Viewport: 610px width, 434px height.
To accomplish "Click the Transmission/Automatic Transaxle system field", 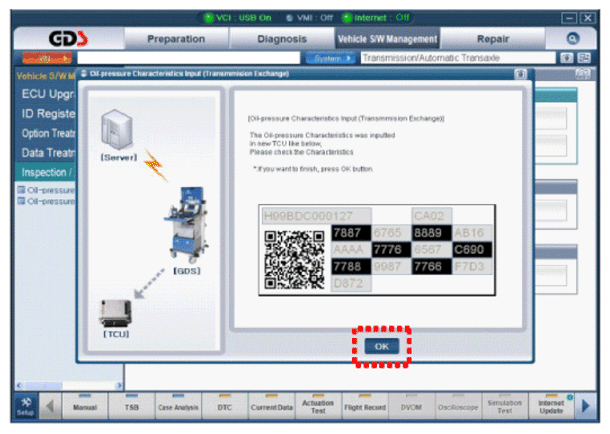I will tap(458, 58).
